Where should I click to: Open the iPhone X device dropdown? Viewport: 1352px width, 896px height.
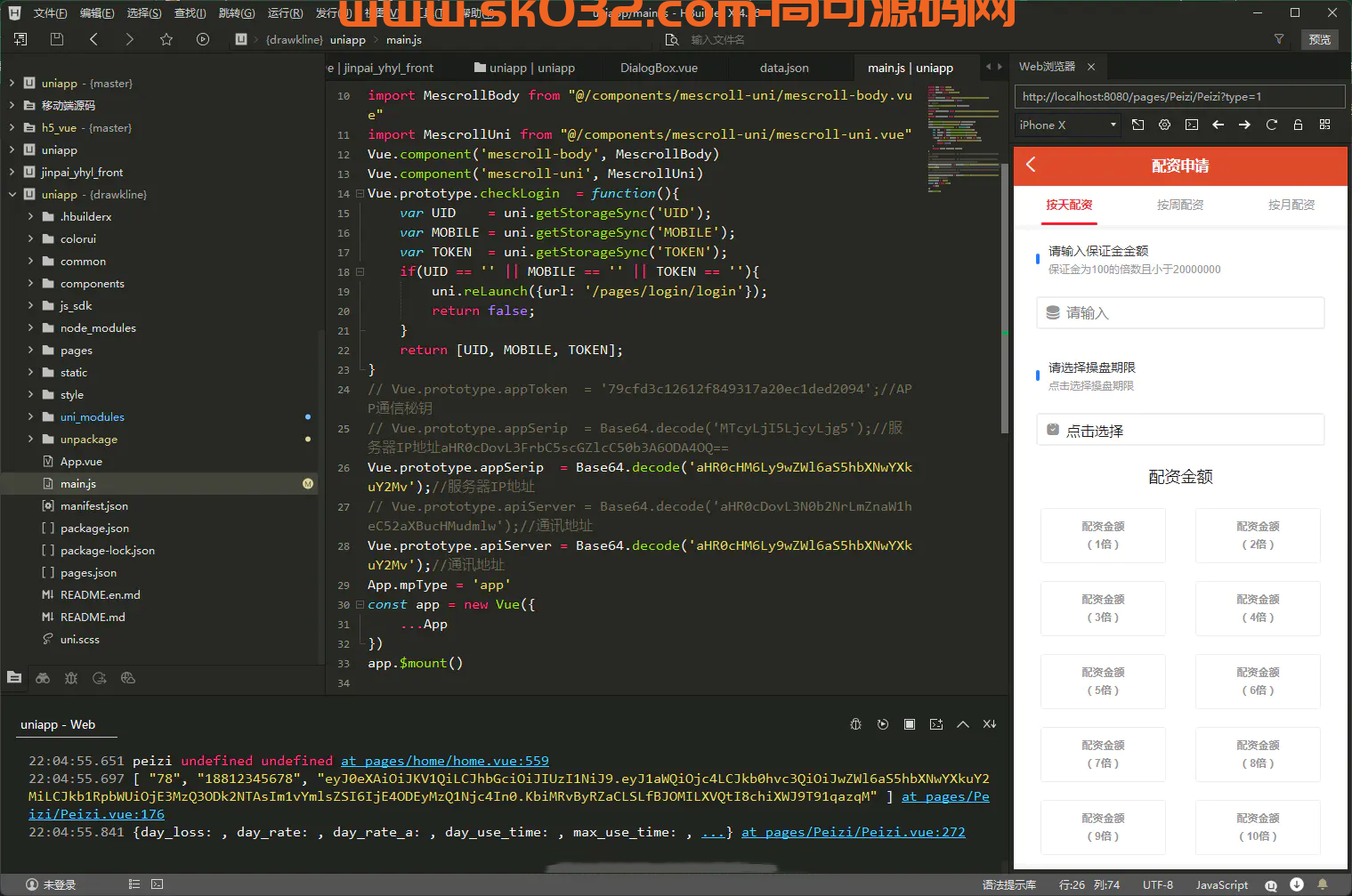pos(1068,125)
